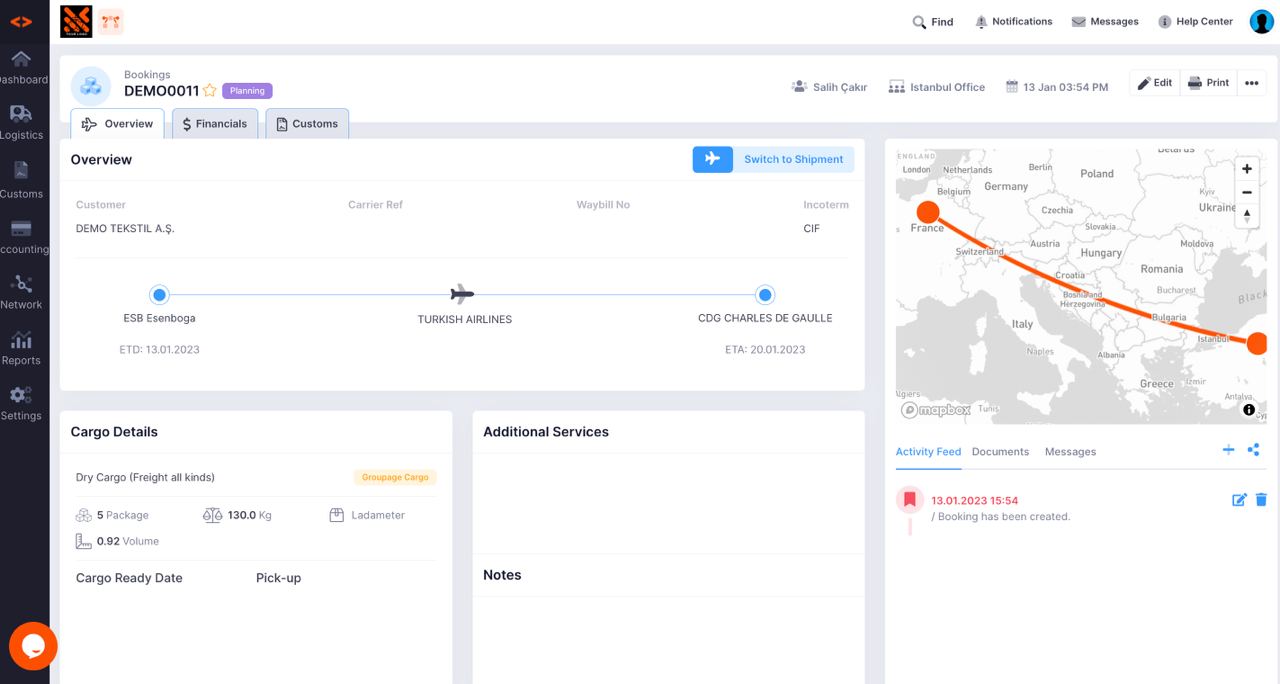Open the share options for the activity feed
The width and height of the screenshot is (1280, 684).
(x=1254, y=450)
